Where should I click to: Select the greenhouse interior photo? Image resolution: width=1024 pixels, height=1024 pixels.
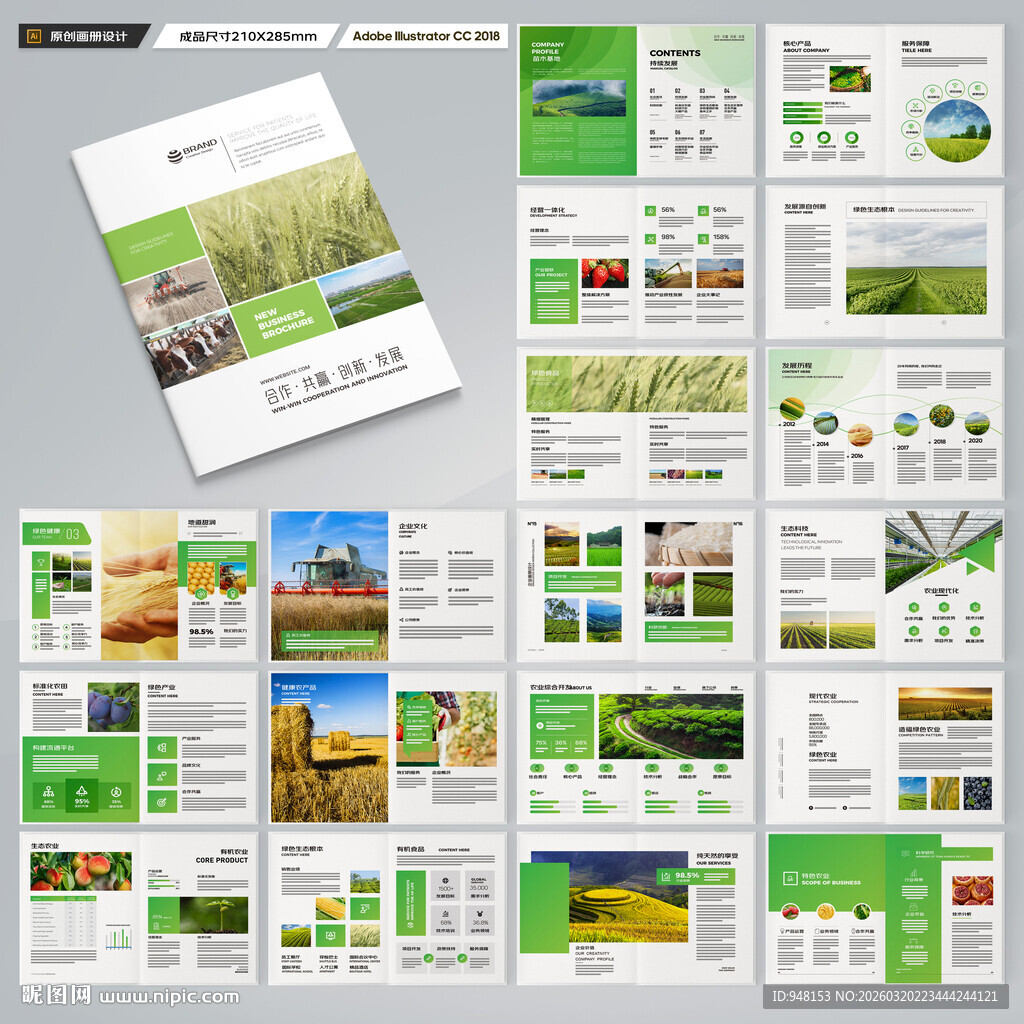click(944, 552)
